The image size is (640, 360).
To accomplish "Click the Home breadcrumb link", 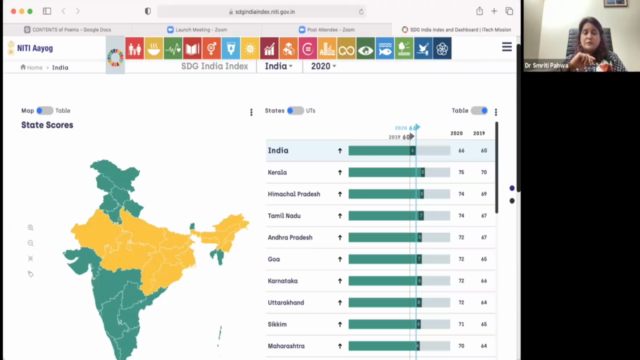I will click(31, 67).
